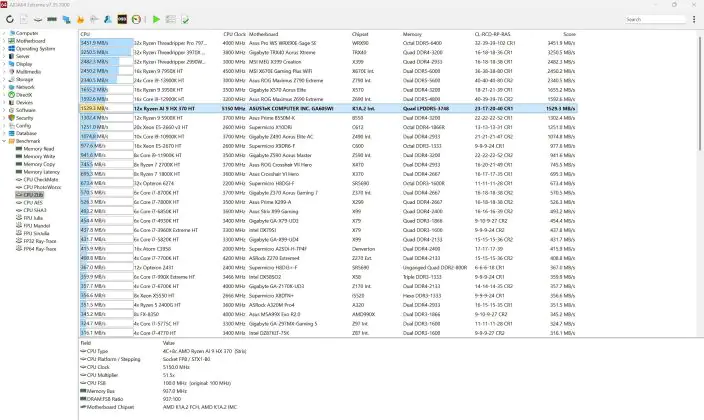Open the Report page icon in toolbar
The width and height of the screenshot is (704, 420).
[x=24, y=19]
